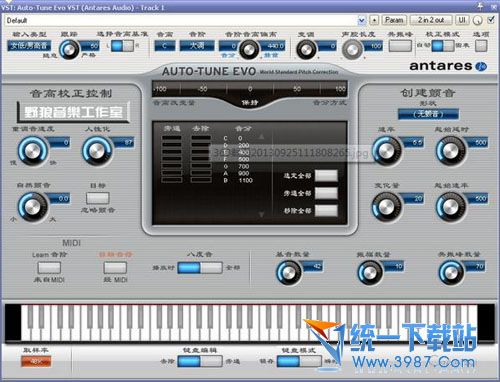Click the formant amount knob showing 70
The image size is (500, 382).
click(451, 273)
